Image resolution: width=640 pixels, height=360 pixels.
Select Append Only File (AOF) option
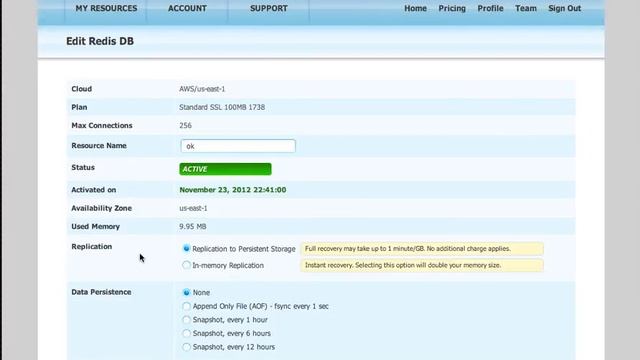point(186,306)
